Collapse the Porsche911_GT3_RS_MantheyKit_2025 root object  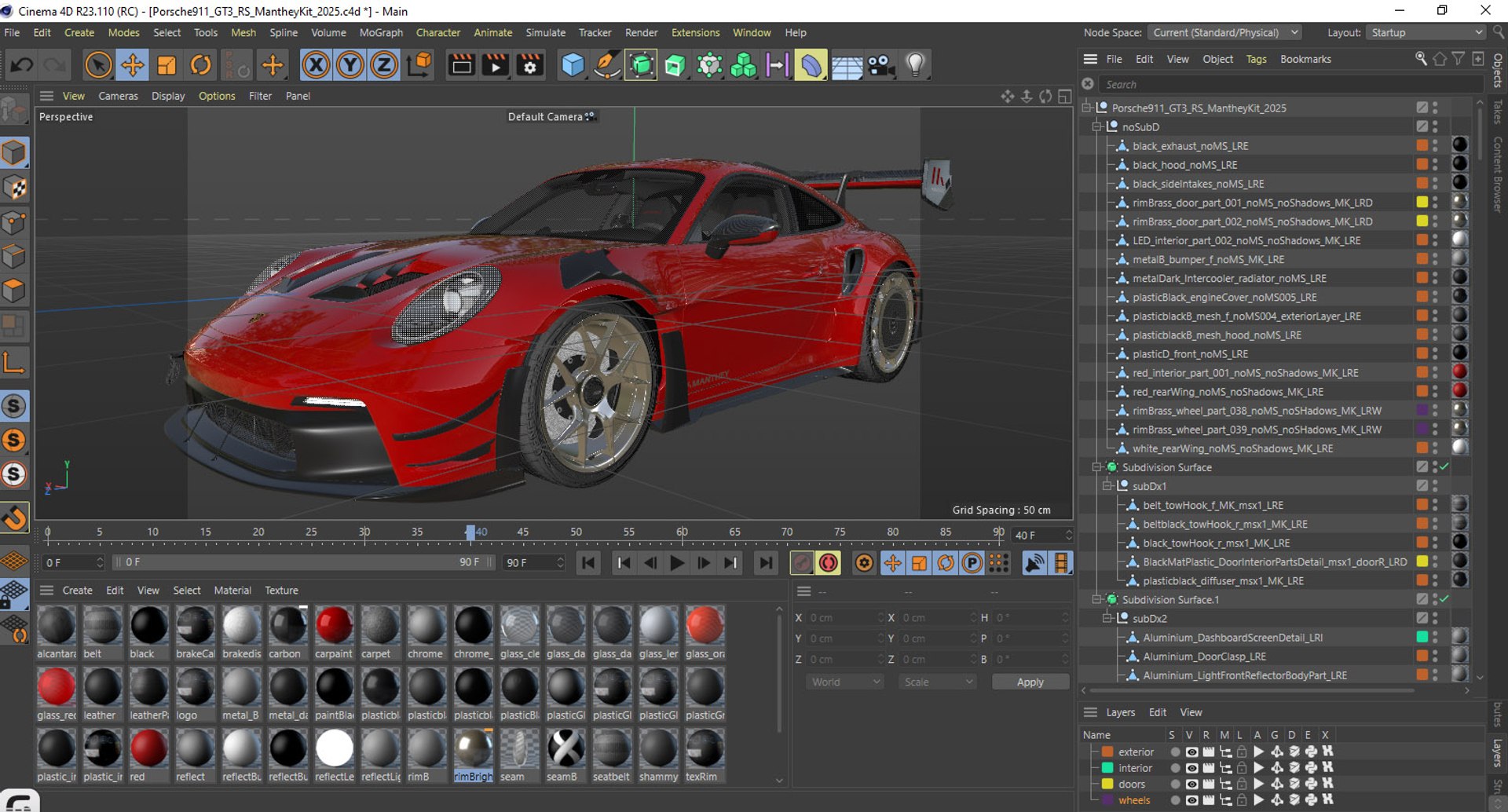pos(1087,108)
